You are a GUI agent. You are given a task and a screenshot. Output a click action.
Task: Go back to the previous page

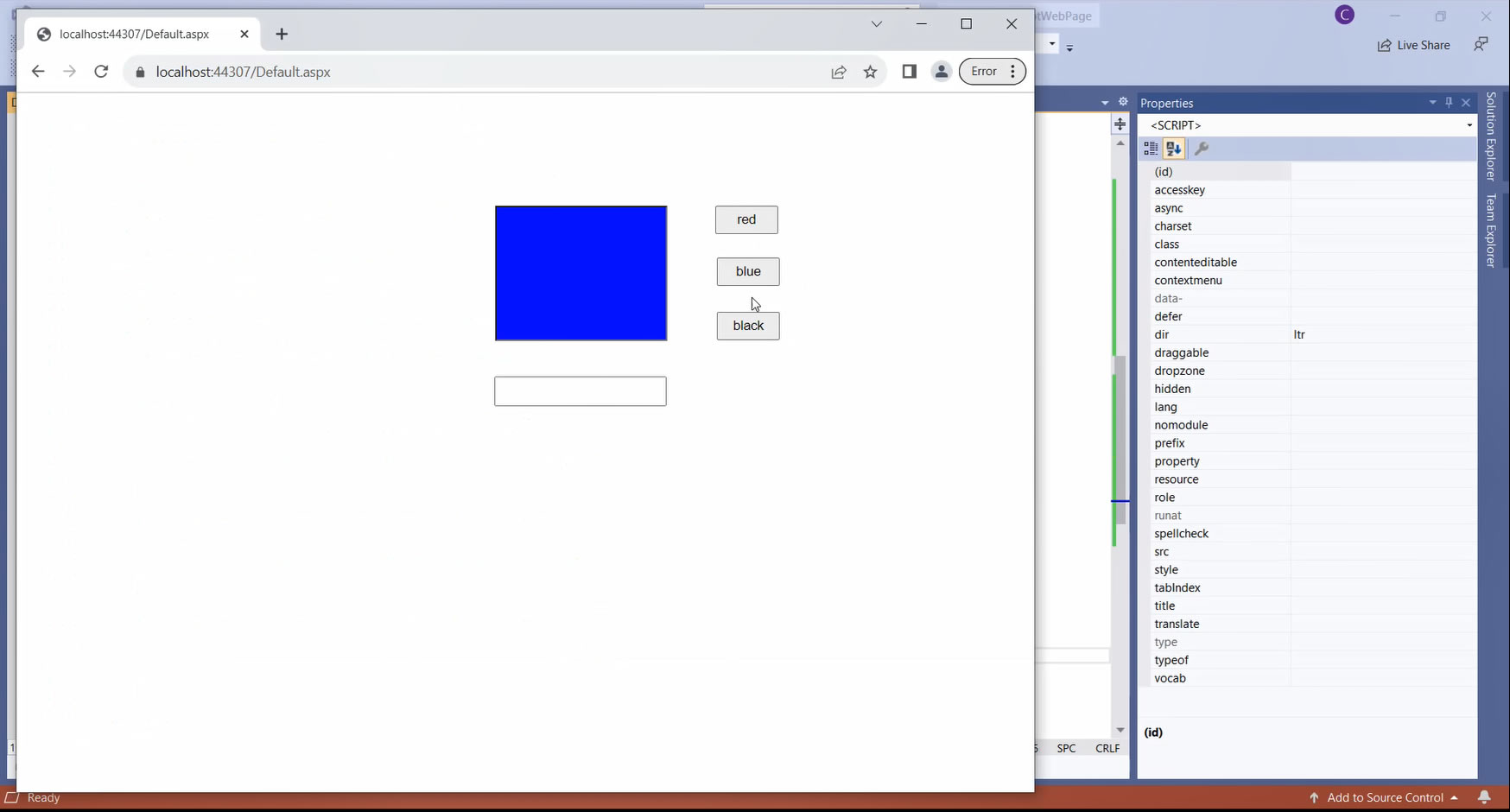[38, 72]
